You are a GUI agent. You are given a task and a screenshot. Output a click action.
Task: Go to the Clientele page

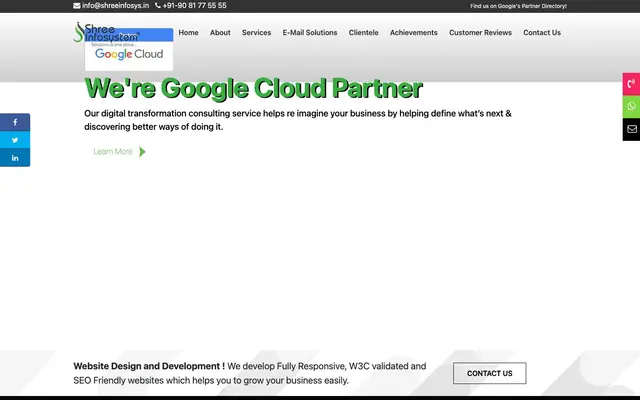[x=363, y=33]
